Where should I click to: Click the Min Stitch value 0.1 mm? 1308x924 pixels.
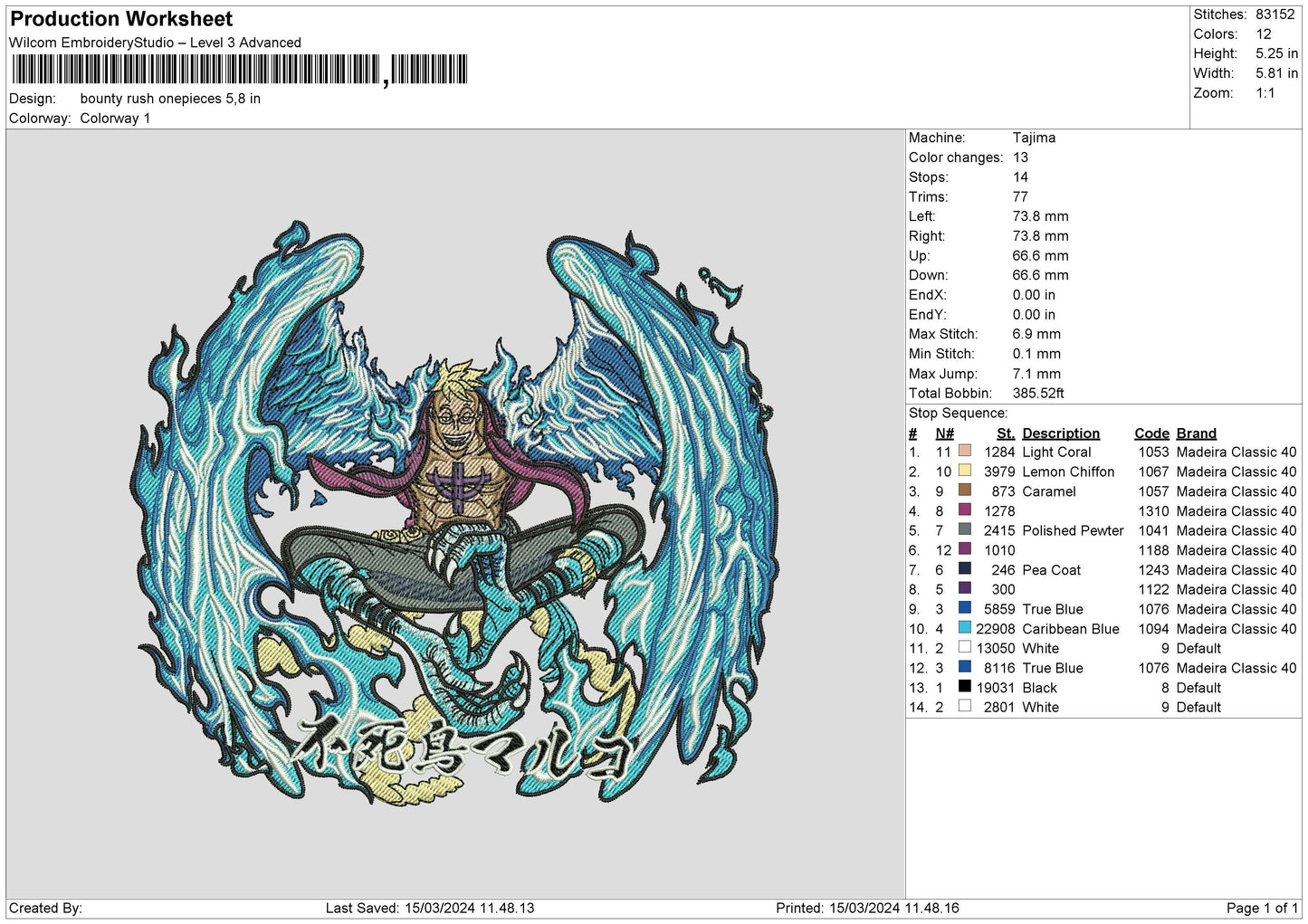(x=1036, y=354)
